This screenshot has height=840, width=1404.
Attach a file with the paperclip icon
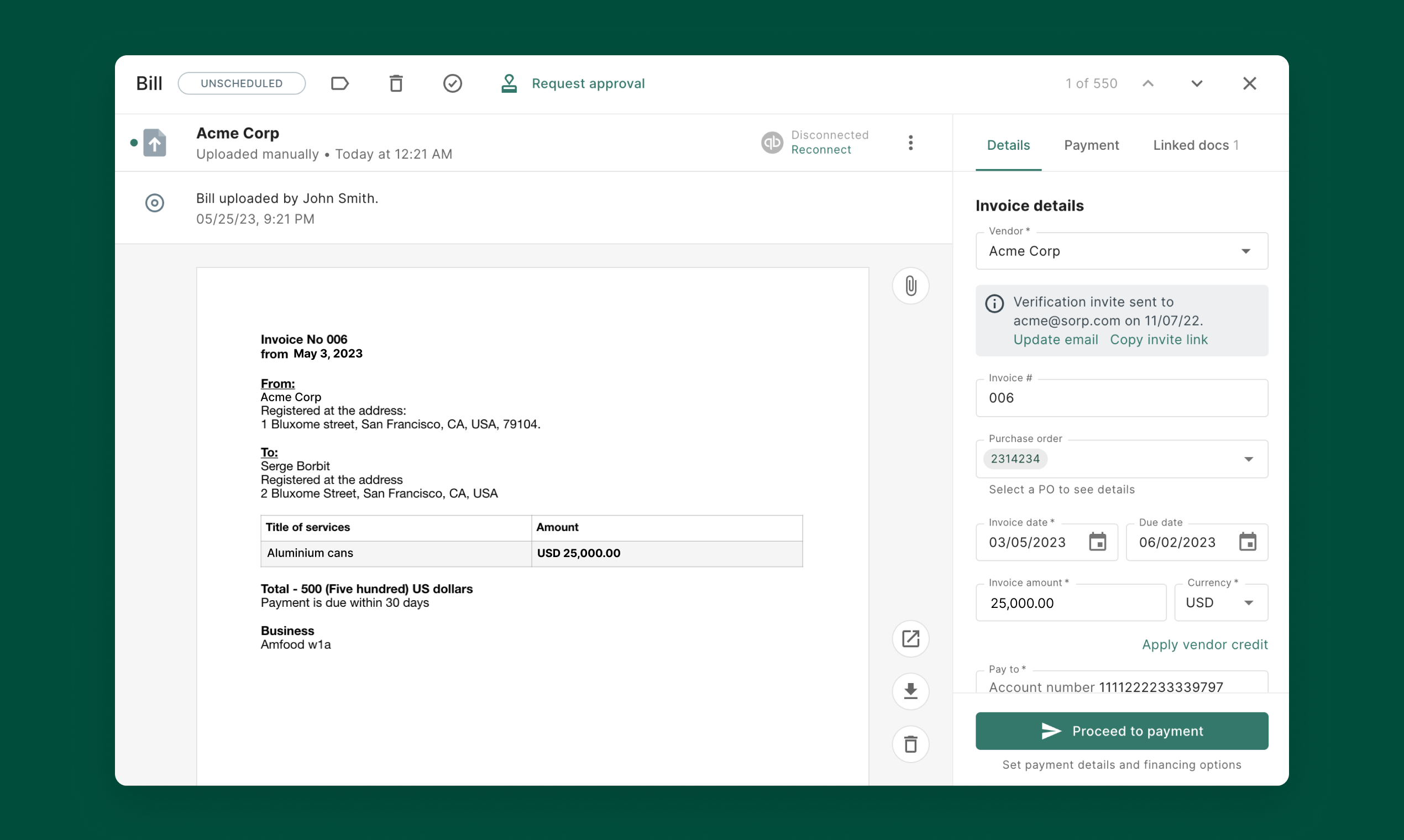[910, 286]
